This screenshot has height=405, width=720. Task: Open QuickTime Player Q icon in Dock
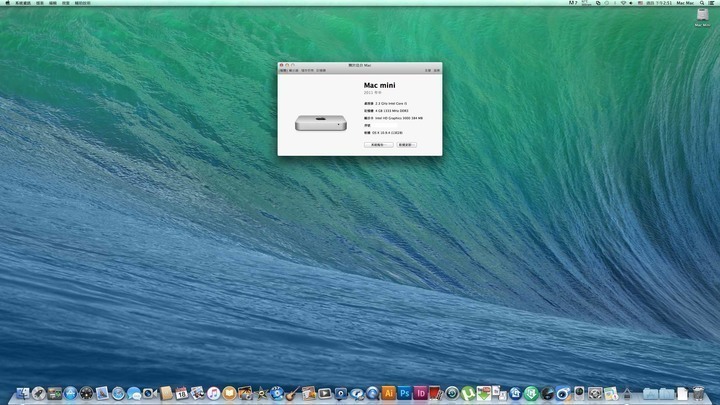(372, 393)
